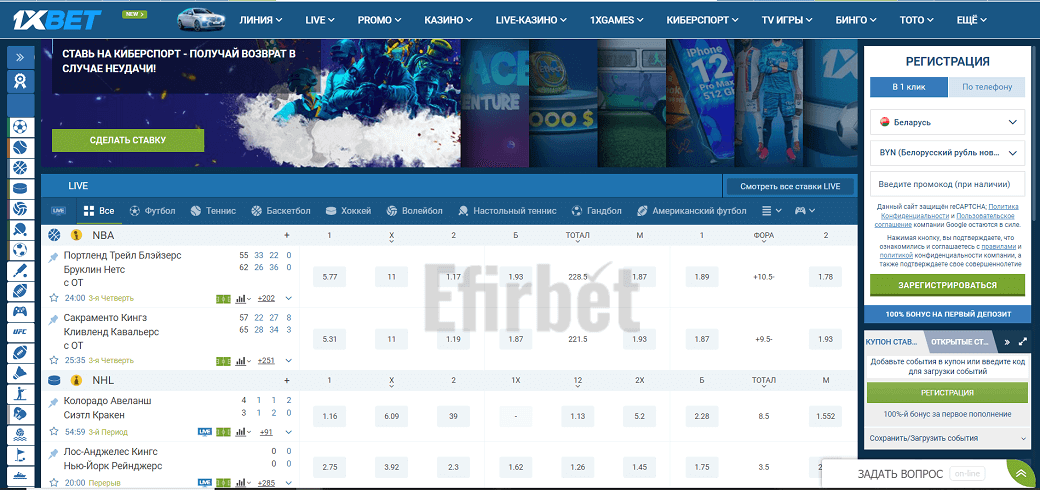Favorite the Sacramento match with star
Image resolution: width=1040 pixels, height=490 pixels.
point(54,361)
